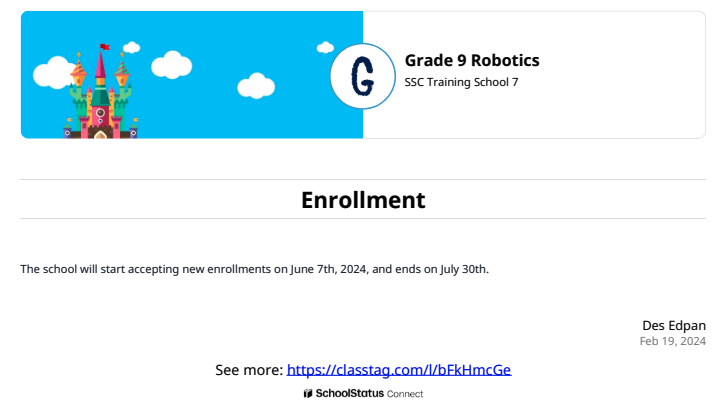Click the author name Des Edpan
This screenshot has height=407, width=727.
pos(674,325)
